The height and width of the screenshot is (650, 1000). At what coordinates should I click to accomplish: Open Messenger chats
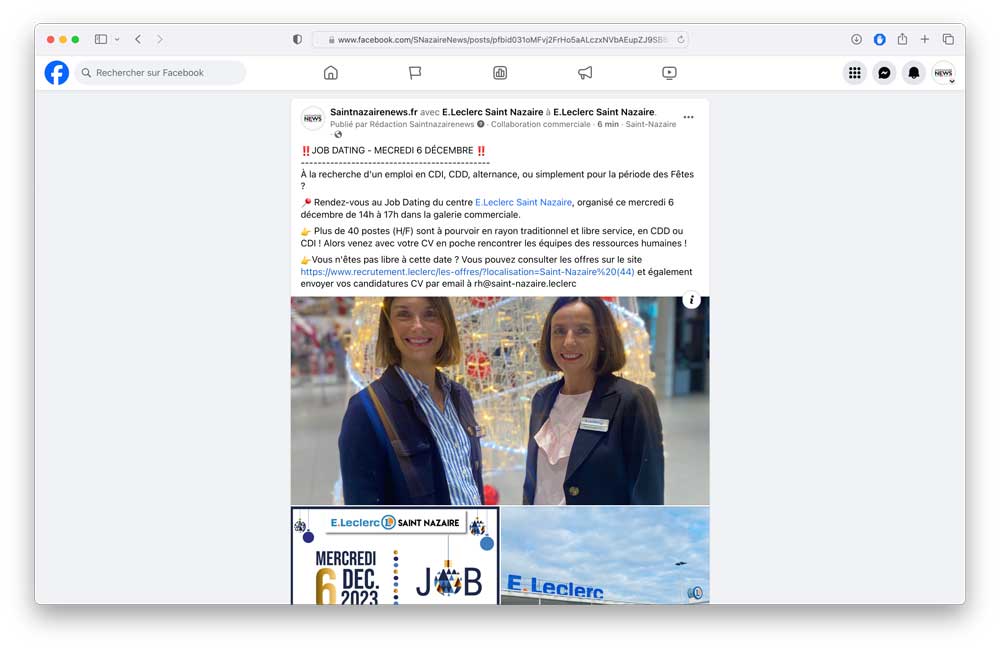click(884, 73)
